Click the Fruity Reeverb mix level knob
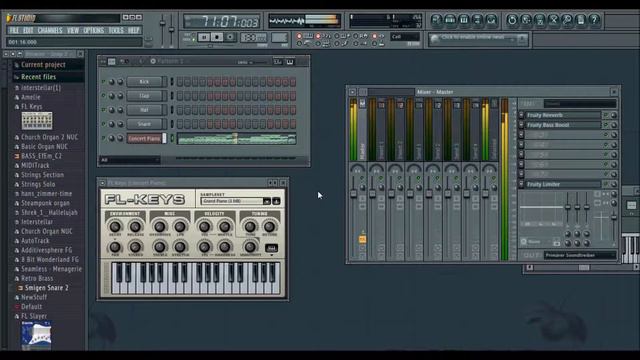Image resolution: width=640 pixels, height=360 pixels. tap(613, 116)
